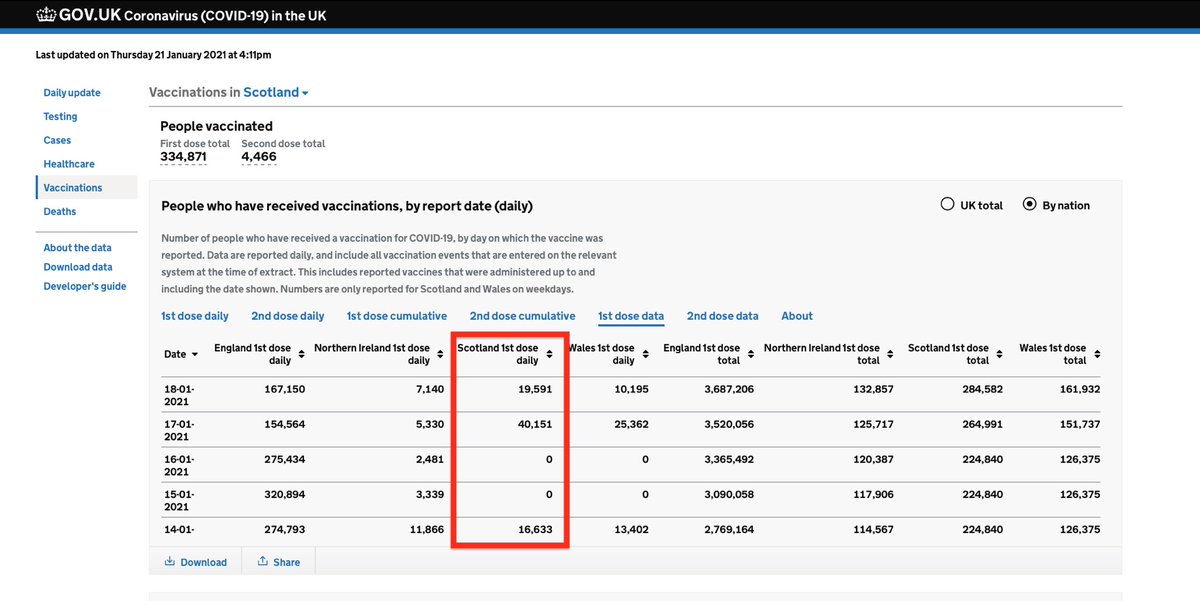
Task: Sort by the Date column arrow
Action: (195, 355)
